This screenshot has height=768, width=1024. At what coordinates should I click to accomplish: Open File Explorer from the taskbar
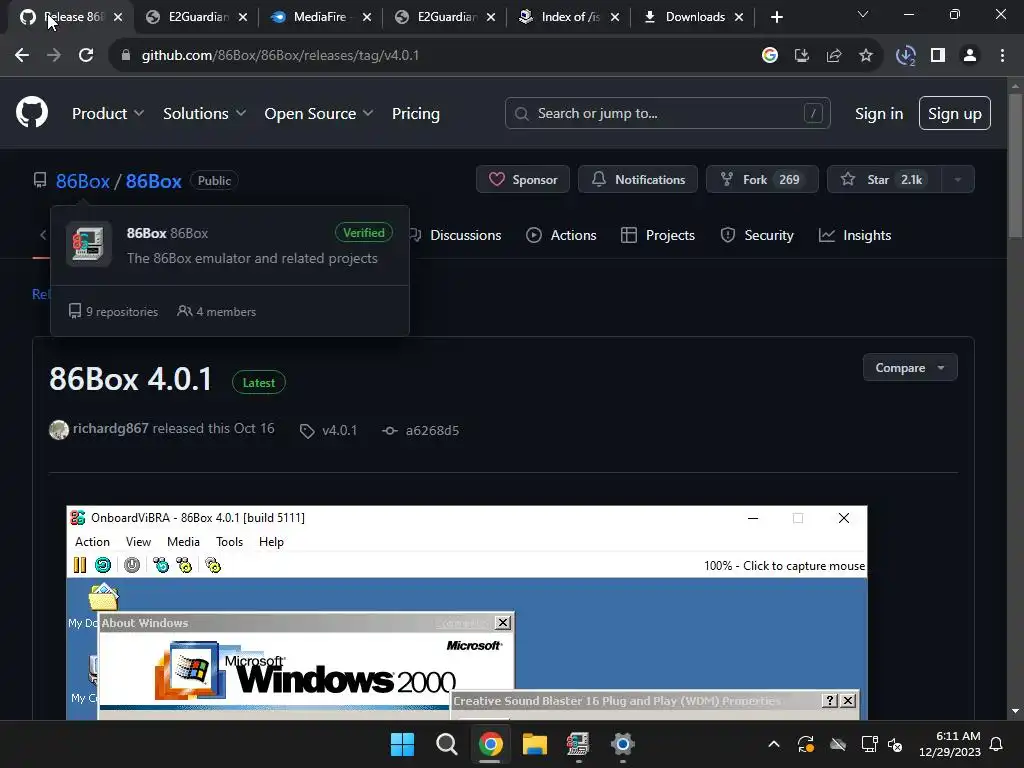click(534, 744)
